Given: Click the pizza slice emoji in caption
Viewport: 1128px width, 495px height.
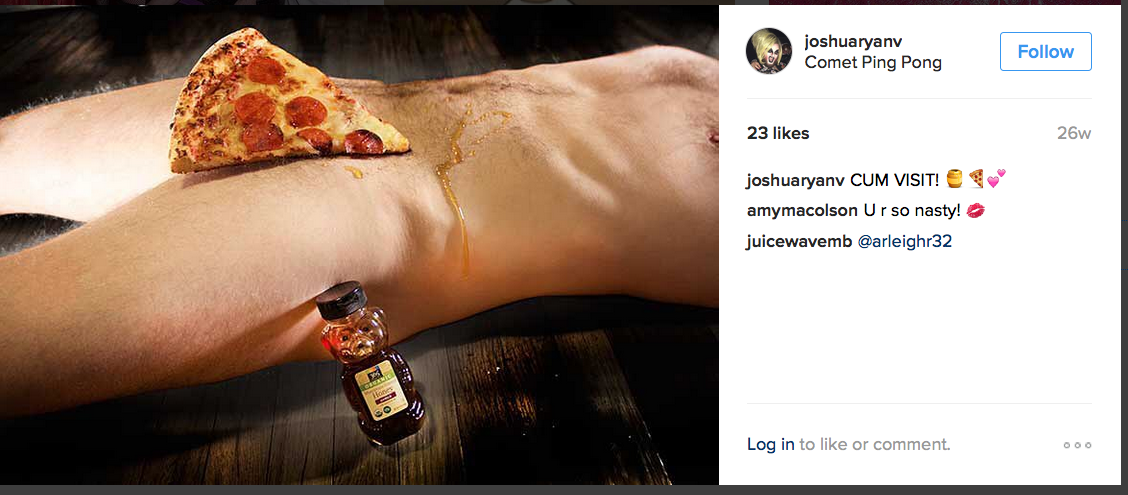Looking at the screenshot, I should [x=975, y=179].
